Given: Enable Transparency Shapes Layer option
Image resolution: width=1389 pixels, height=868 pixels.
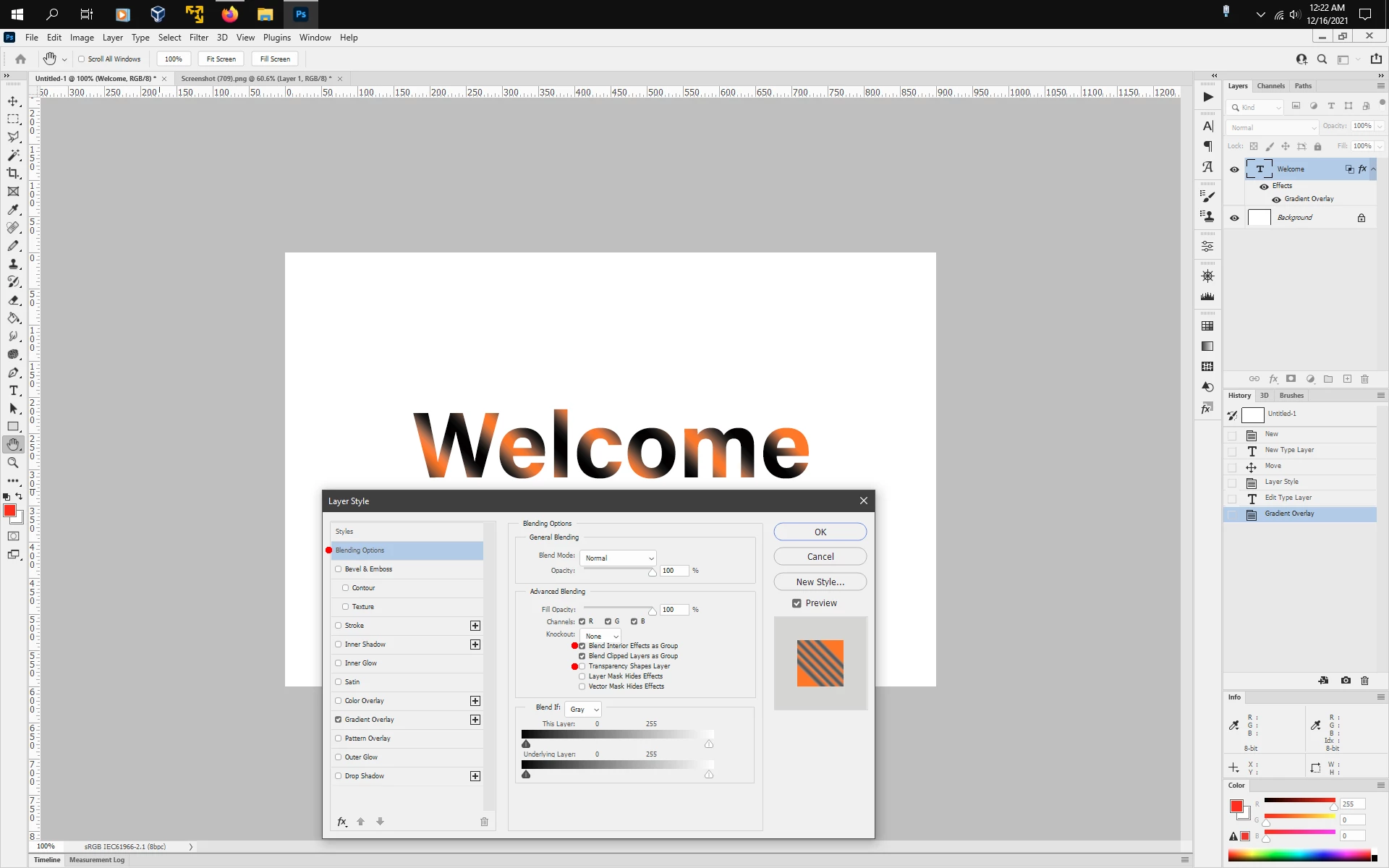Looking at the screenshot, I should 582,666.
